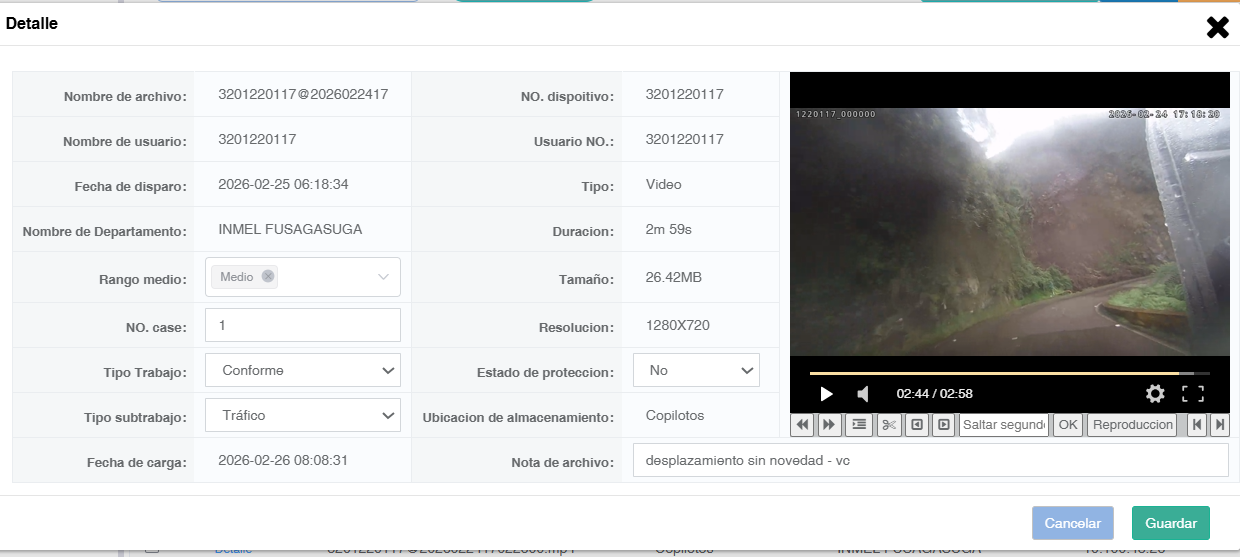Click the NO. case input field
This screenshot has width=1240, height=557.
pyautogui.click(x=303, y=325)
